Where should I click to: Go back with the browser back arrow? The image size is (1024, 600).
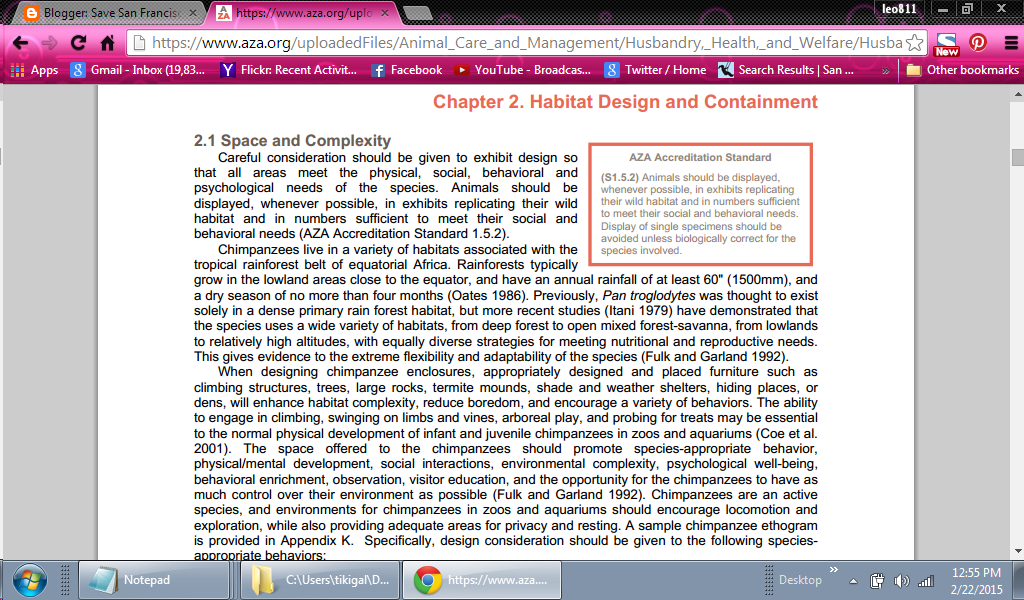20,43
